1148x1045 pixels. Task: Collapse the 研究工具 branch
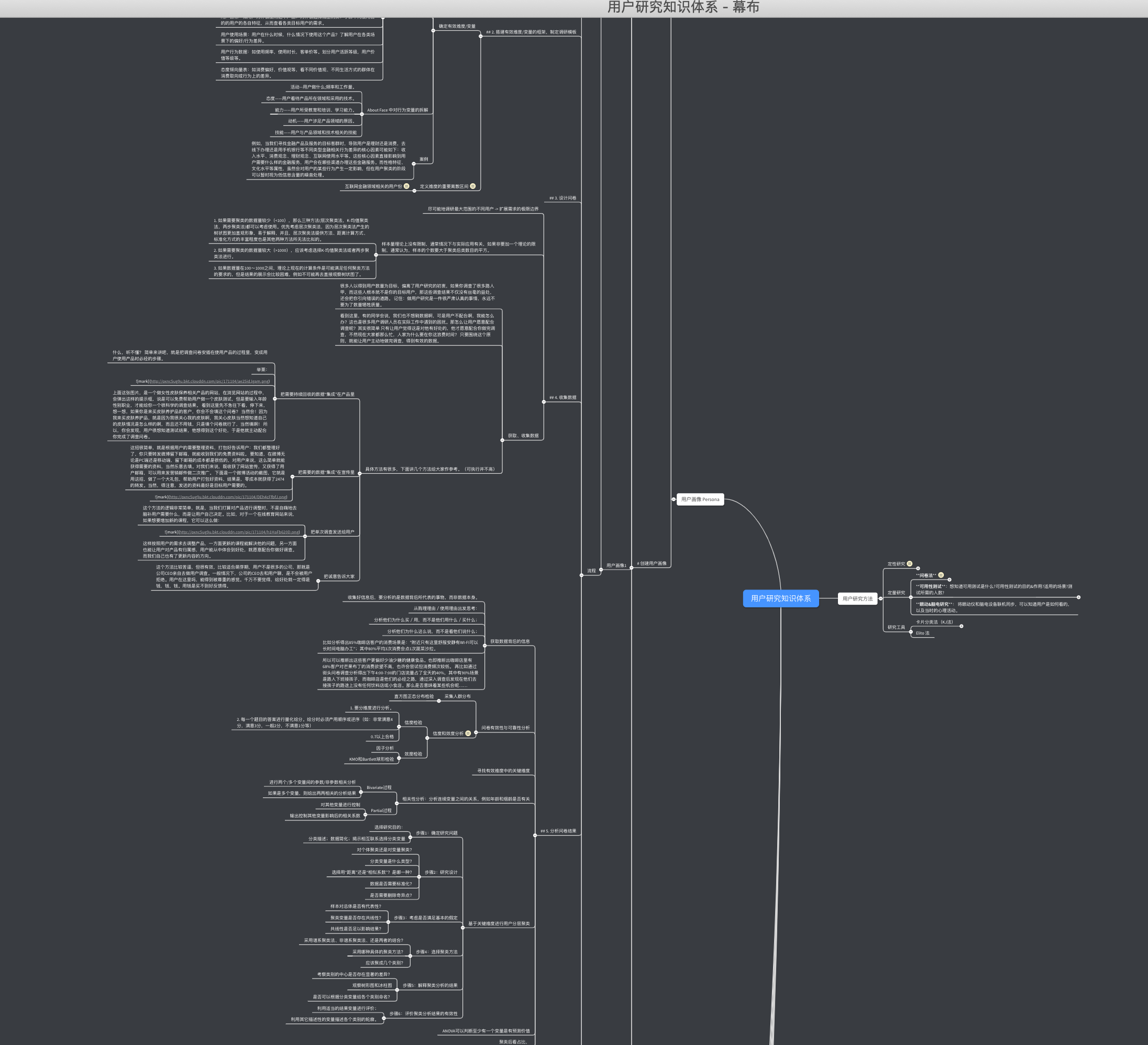point(911,632)
